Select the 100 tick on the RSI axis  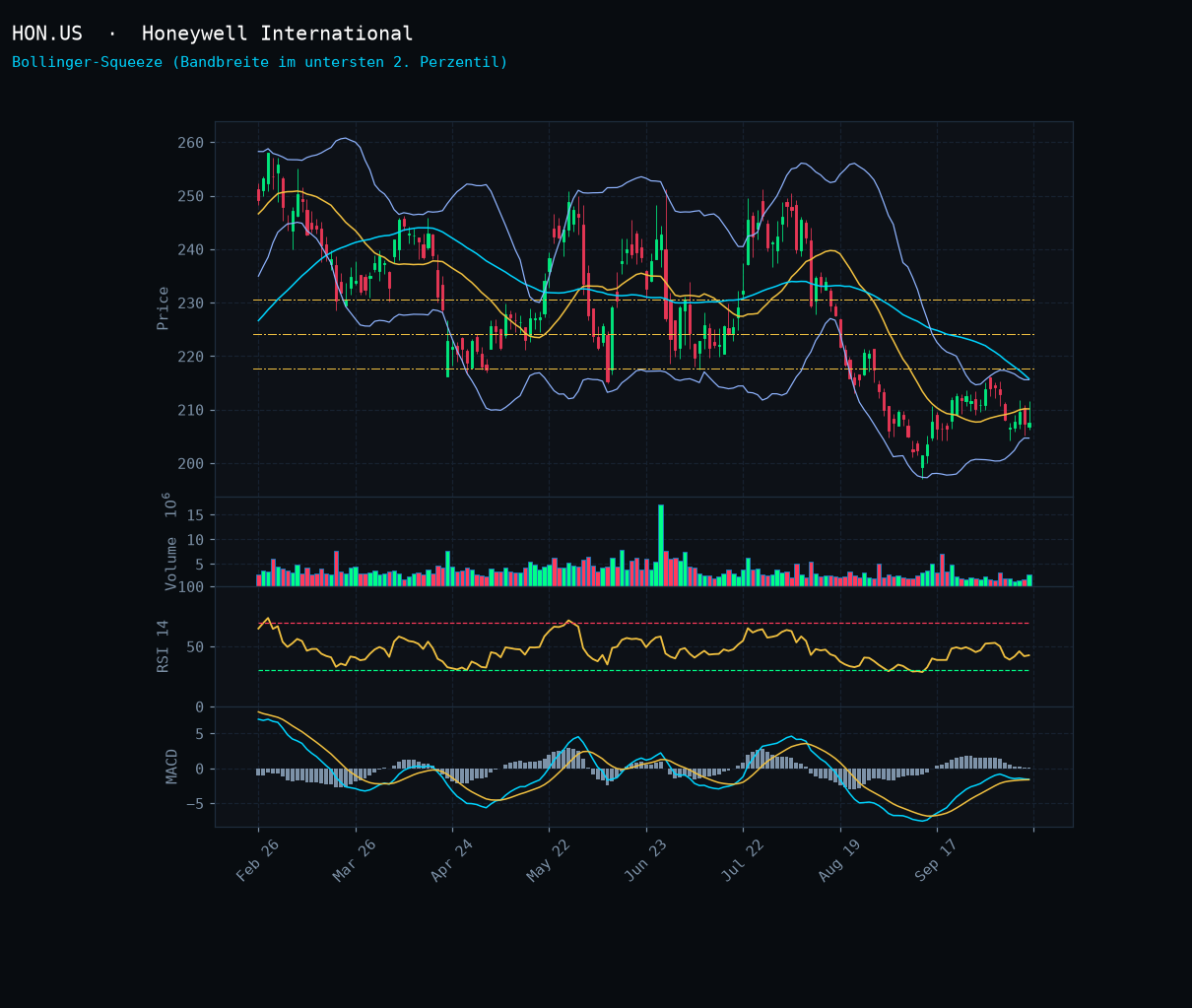click(x=191, y=587)
